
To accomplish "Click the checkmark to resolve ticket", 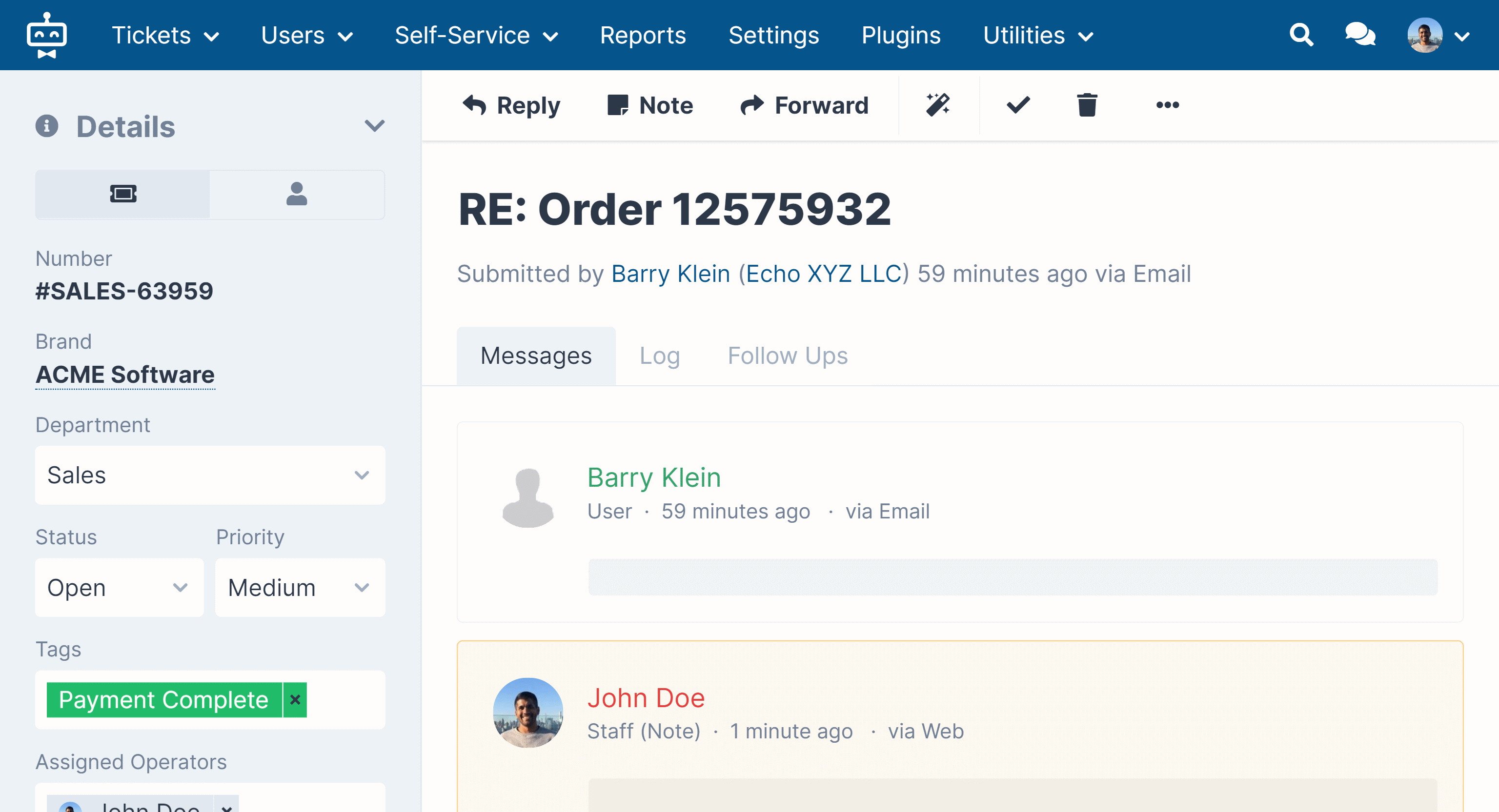I will click(1018, 104).
